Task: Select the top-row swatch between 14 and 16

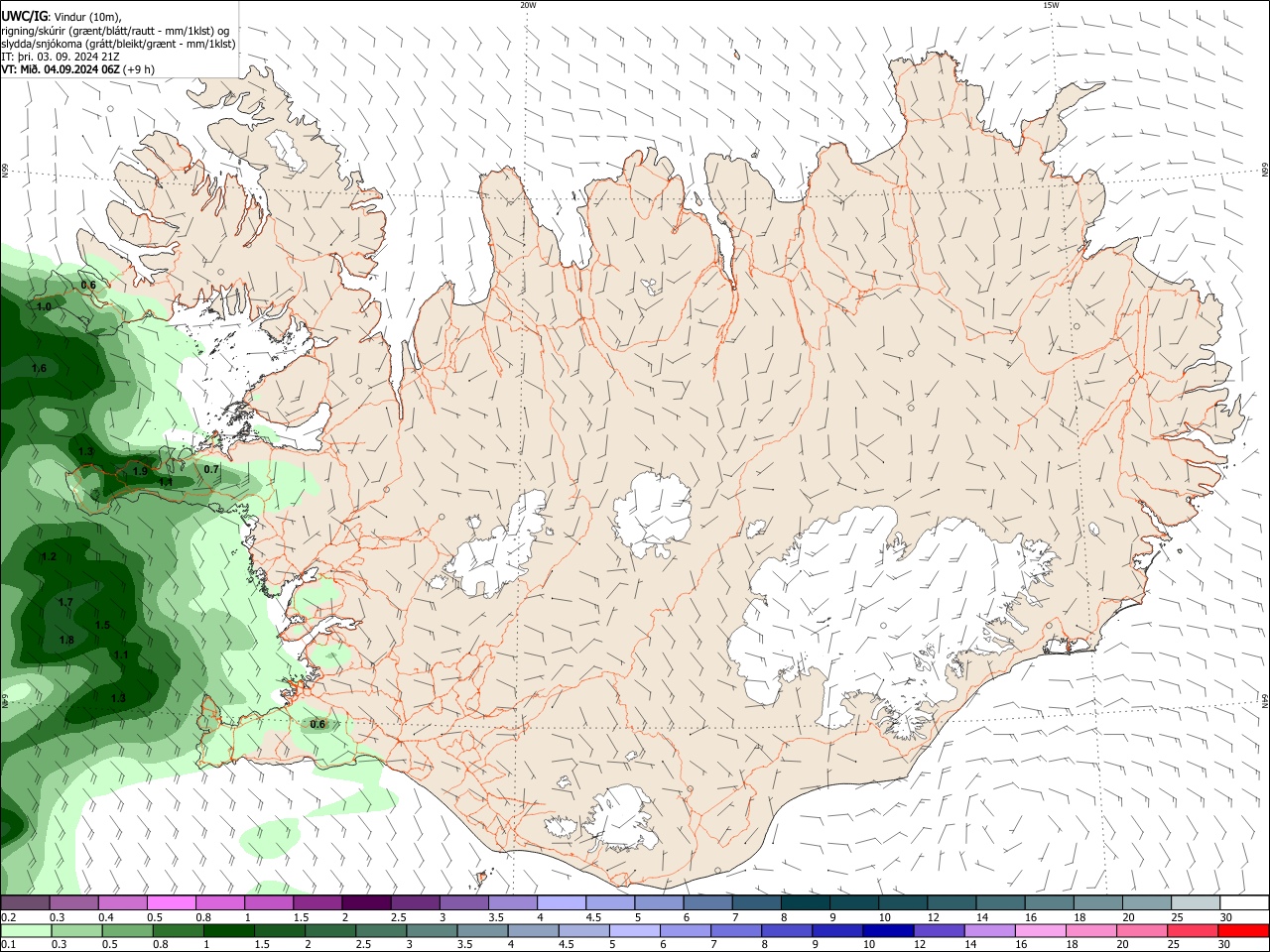Action: (1000, 902)
